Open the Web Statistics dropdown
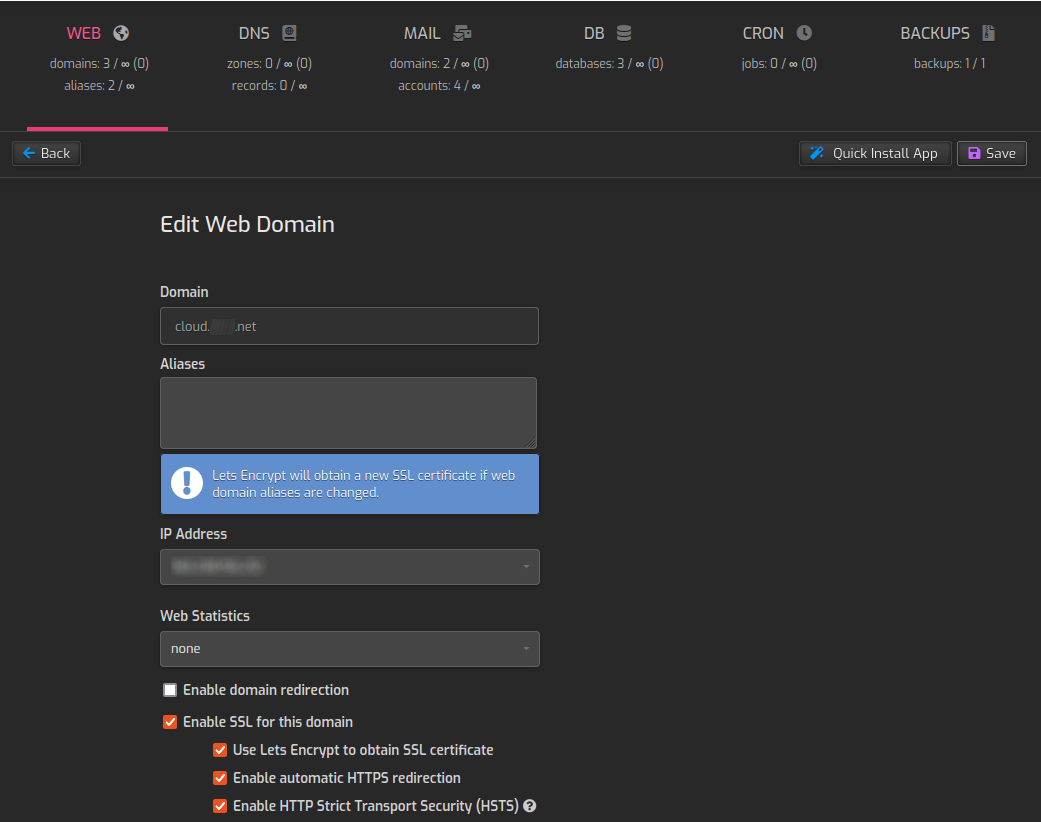 coord(350,649)
